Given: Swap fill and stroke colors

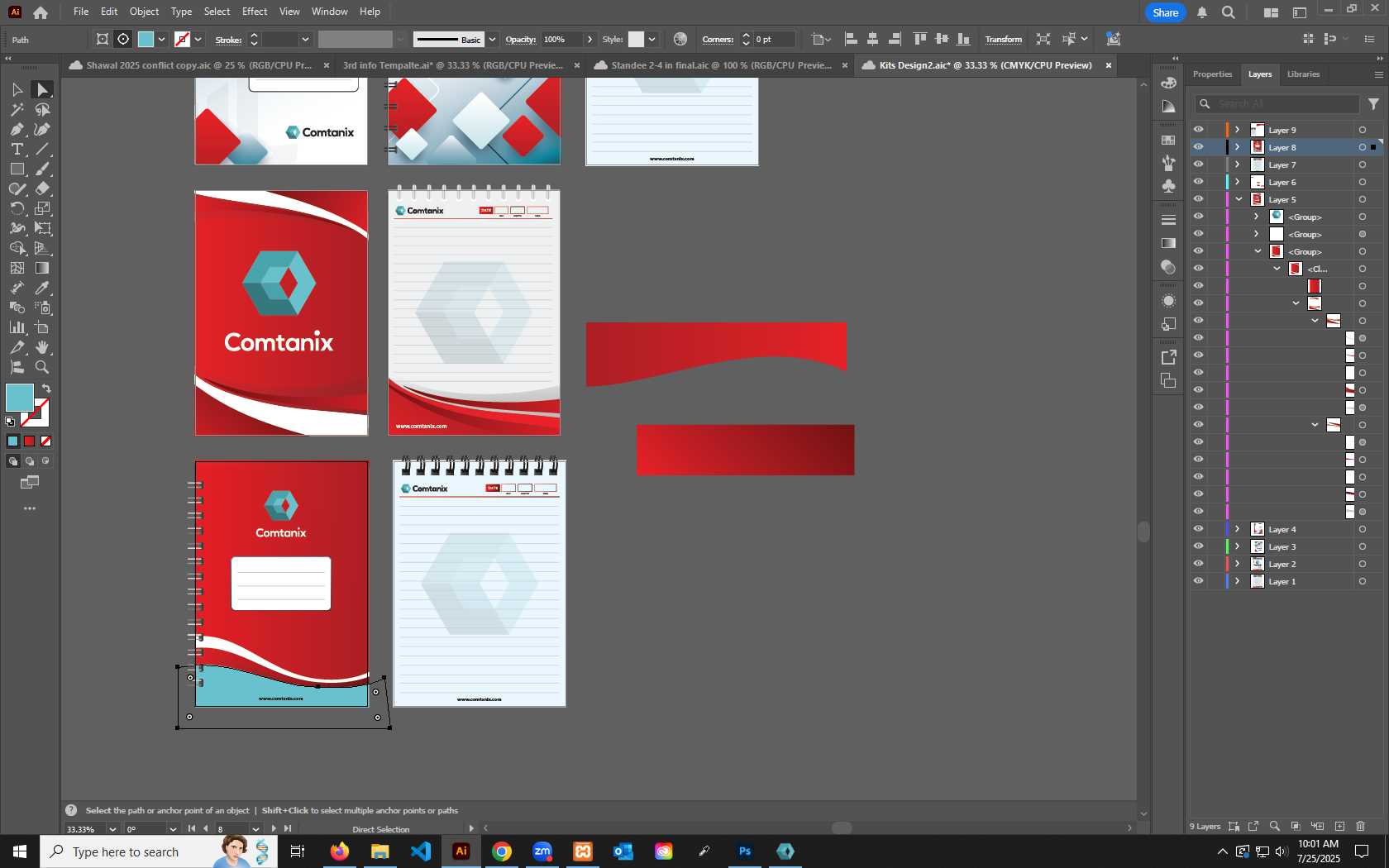Looking at the screenshot, I should click(x=47, y=388).
